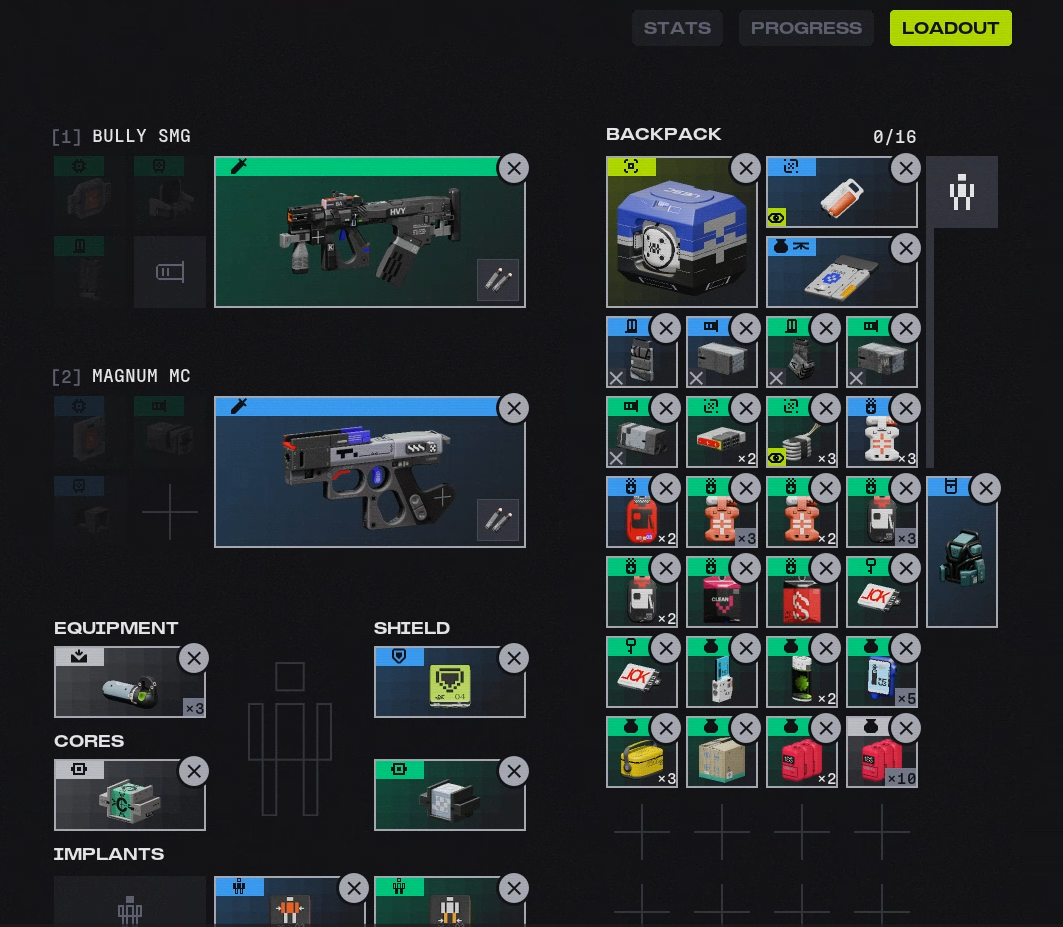Viewport: 1063px width, 927px height.
Task: Select the grenade in the Equipment slot
Action: point(128,688)
